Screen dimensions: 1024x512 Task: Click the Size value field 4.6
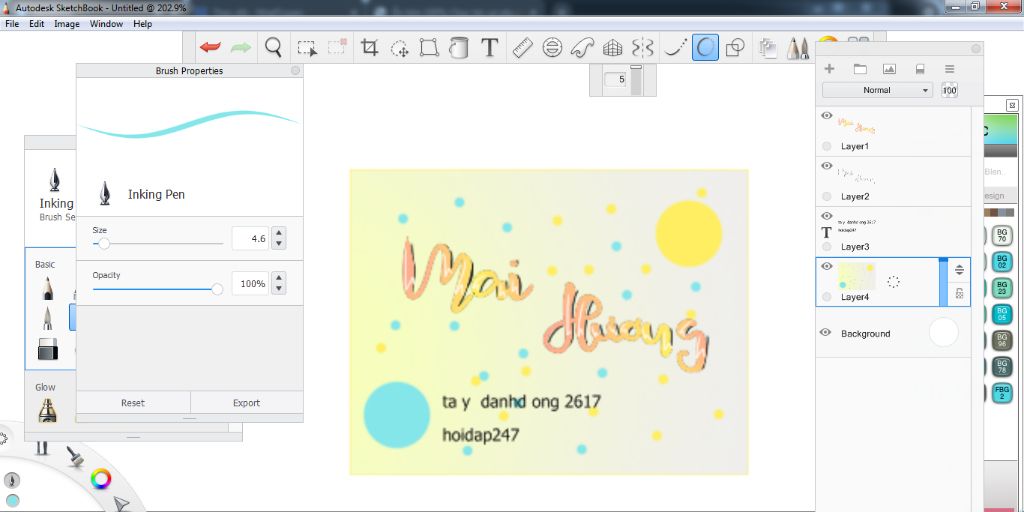[250, 239]
